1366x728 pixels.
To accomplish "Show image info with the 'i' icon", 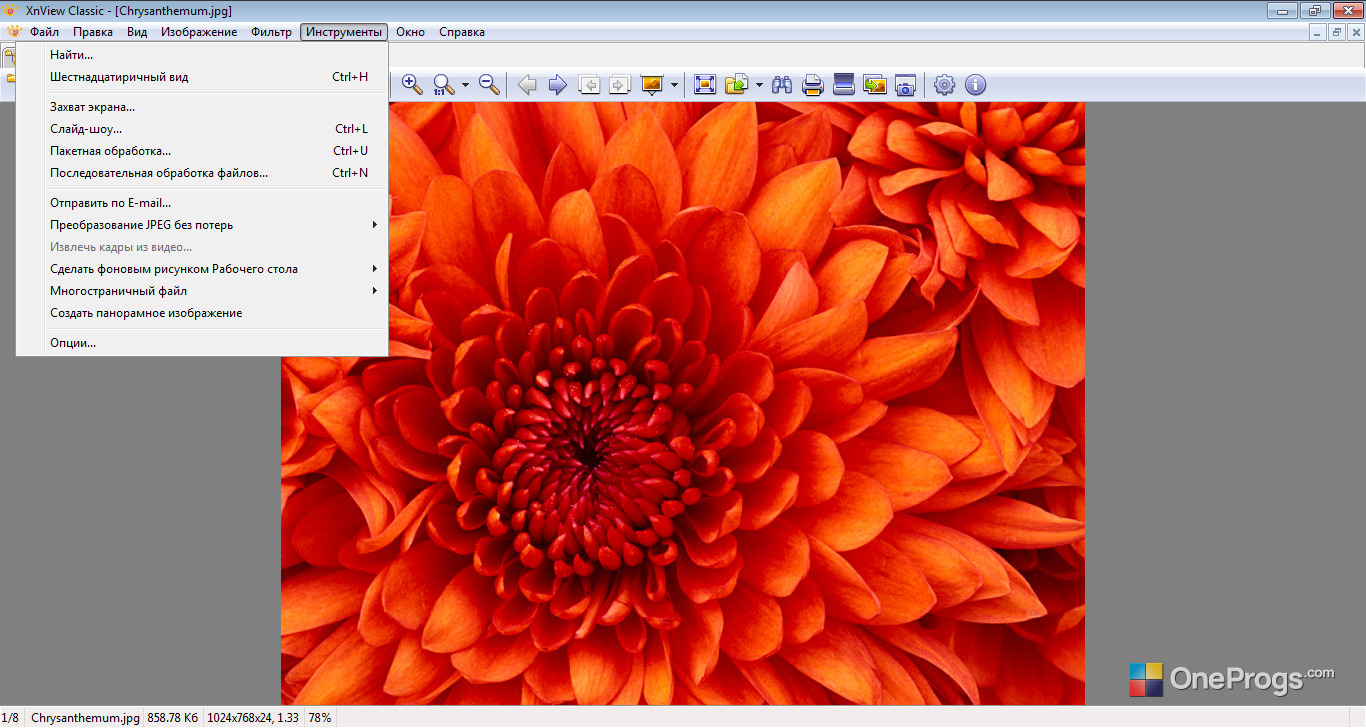I will (976, 85).
